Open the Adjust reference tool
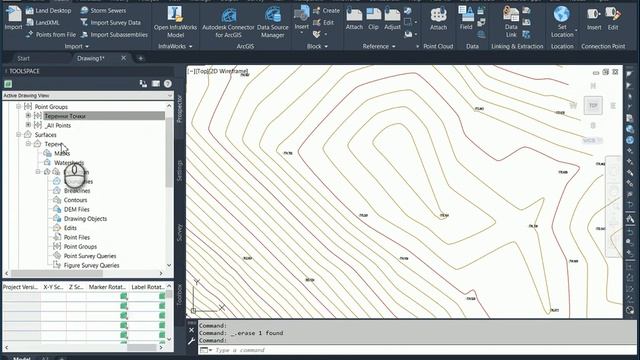This screenshot has width=640, height=360. [x=392, y=19]
